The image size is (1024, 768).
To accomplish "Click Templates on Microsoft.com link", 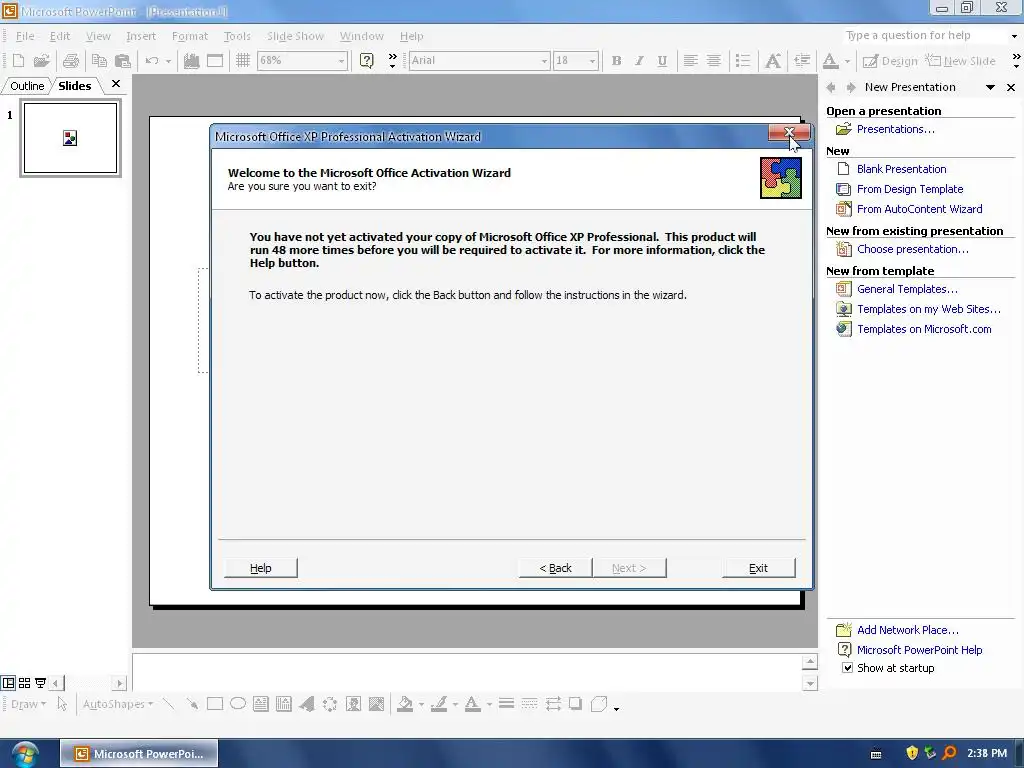I will (x=924, y=329).
